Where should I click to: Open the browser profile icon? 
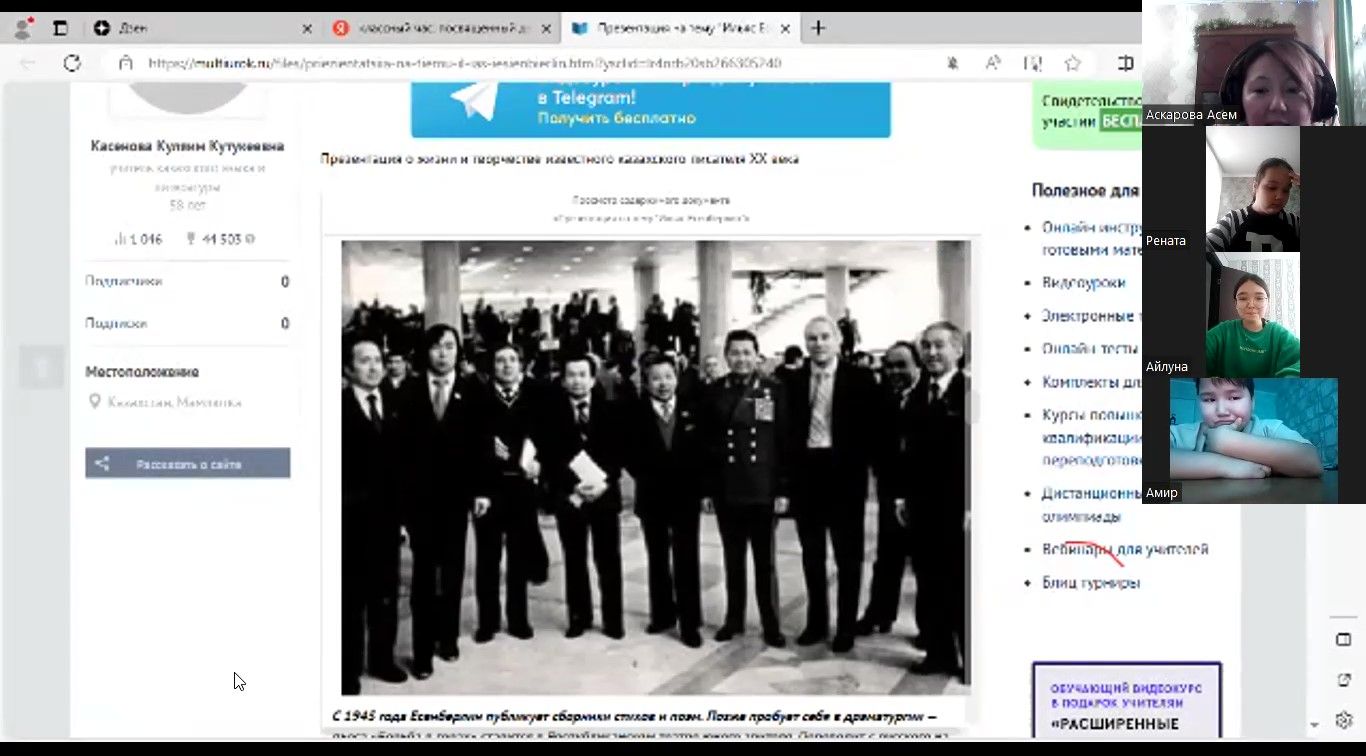[x=22, y=28]
